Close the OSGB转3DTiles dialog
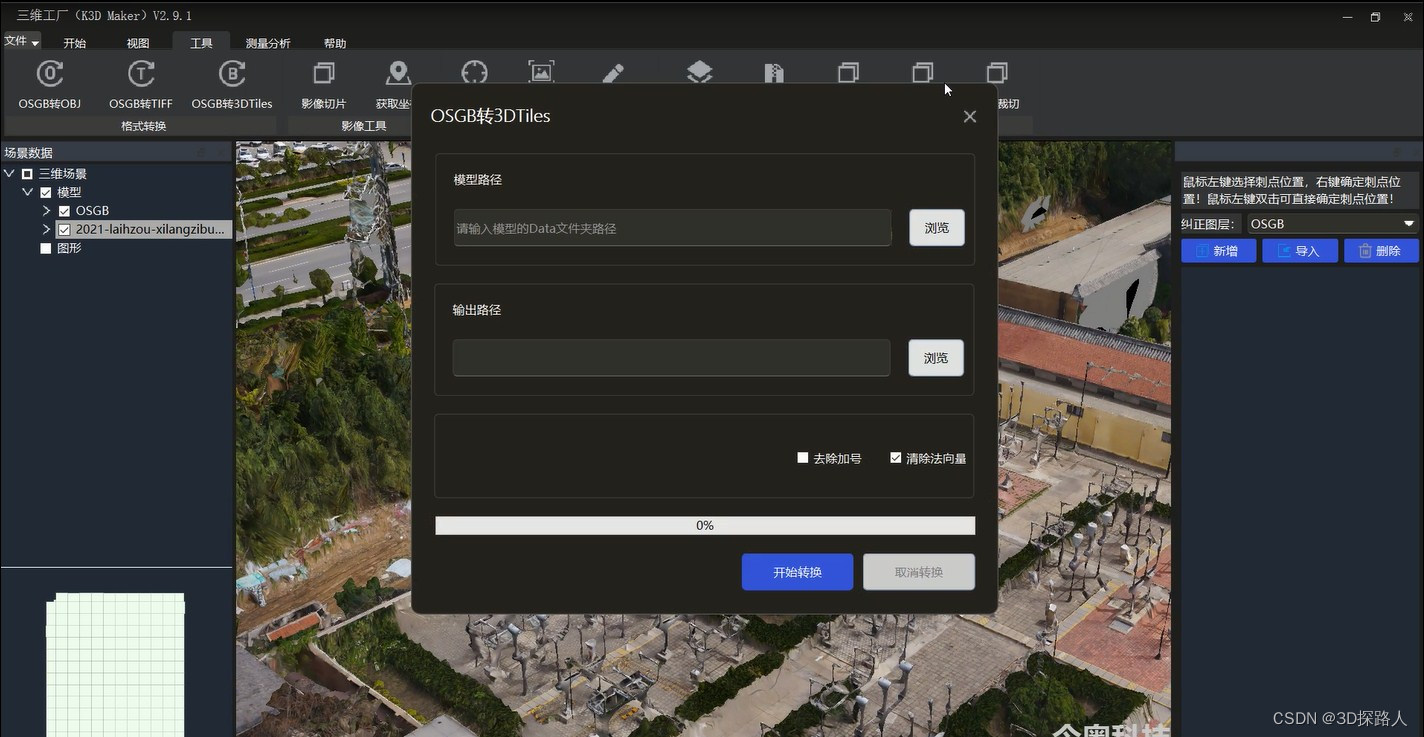Viewport: 1424px width, 737px height. pos(969,116)
